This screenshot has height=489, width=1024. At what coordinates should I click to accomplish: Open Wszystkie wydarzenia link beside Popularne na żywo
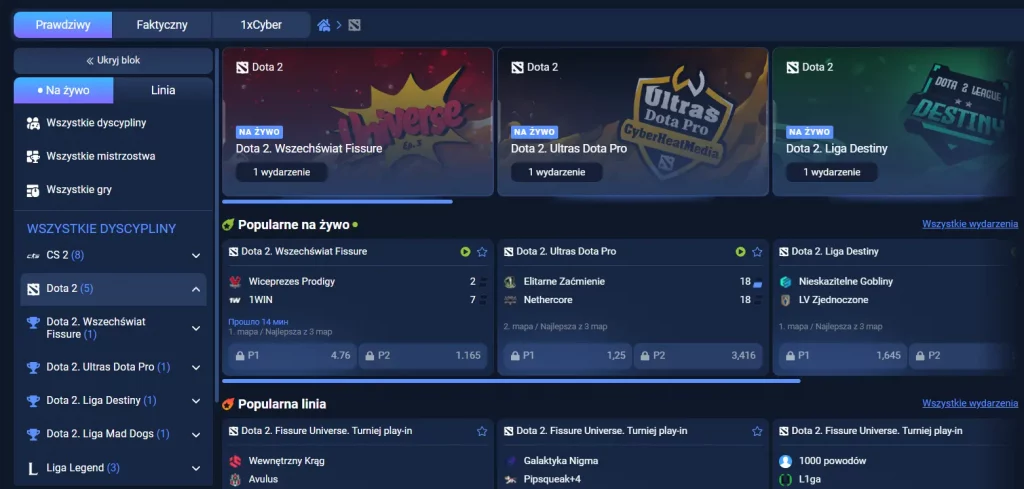tap(970, 224)
